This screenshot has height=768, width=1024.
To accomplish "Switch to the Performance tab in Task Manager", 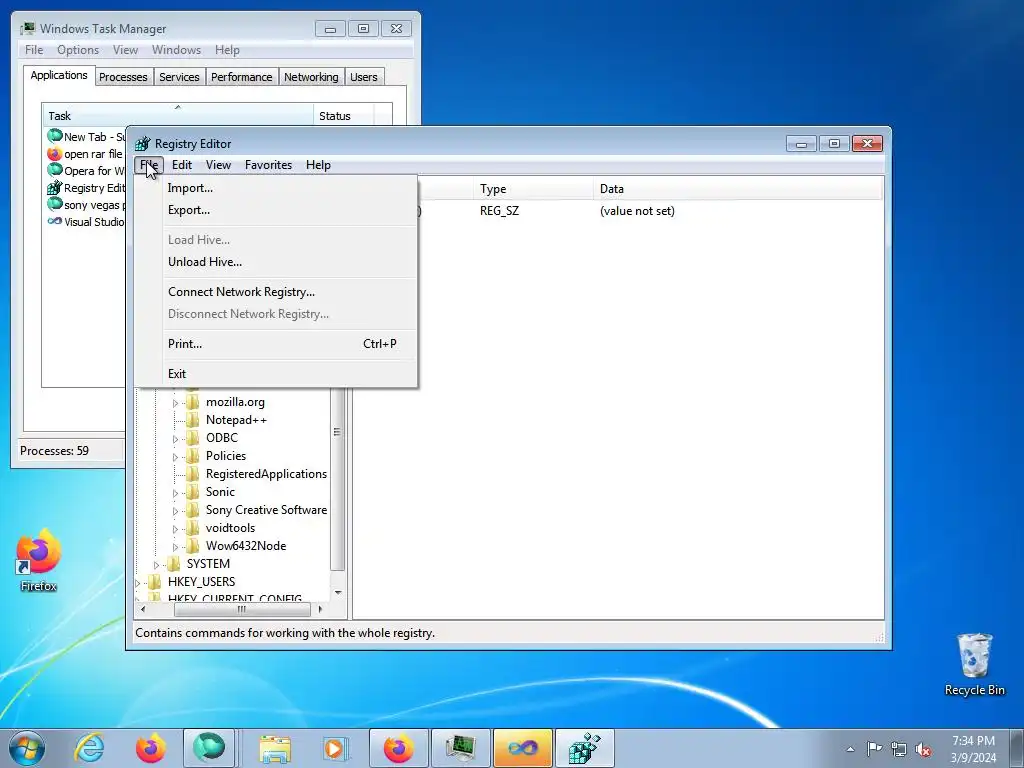I will (x=242, y=77).
